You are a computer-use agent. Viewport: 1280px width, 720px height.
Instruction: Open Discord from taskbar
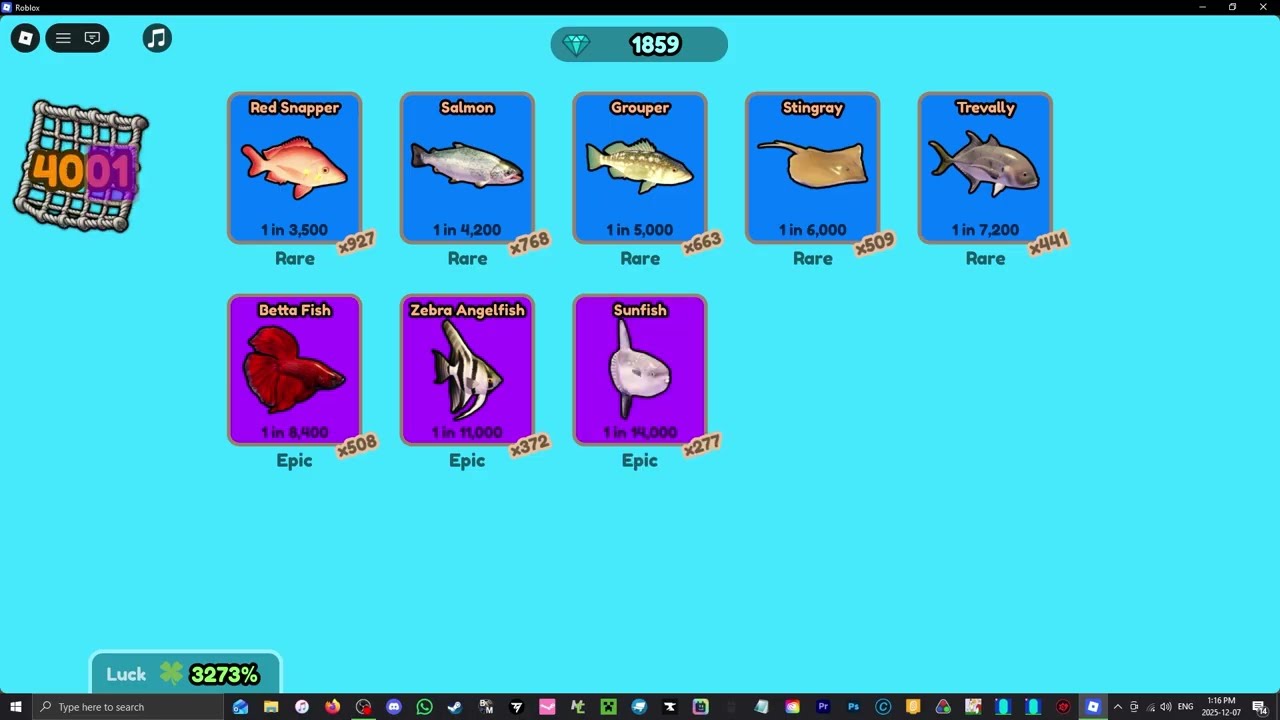click(x=394, y=707)
